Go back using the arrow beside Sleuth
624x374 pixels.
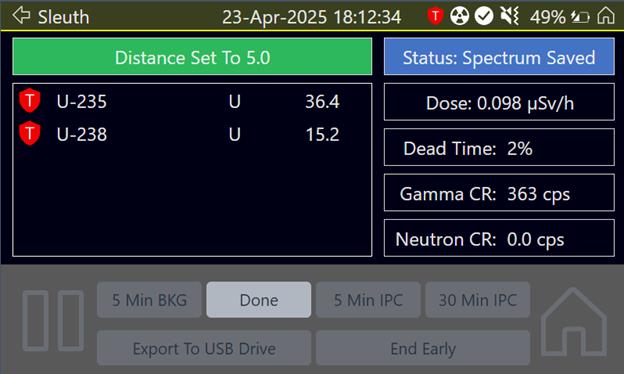click(21, 16)
